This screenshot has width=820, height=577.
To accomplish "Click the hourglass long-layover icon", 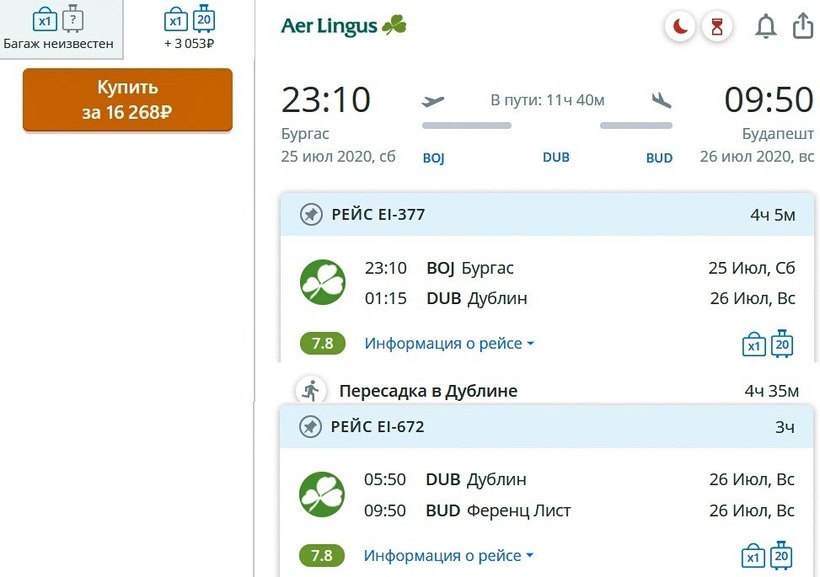I will click(x=716, y=26).
